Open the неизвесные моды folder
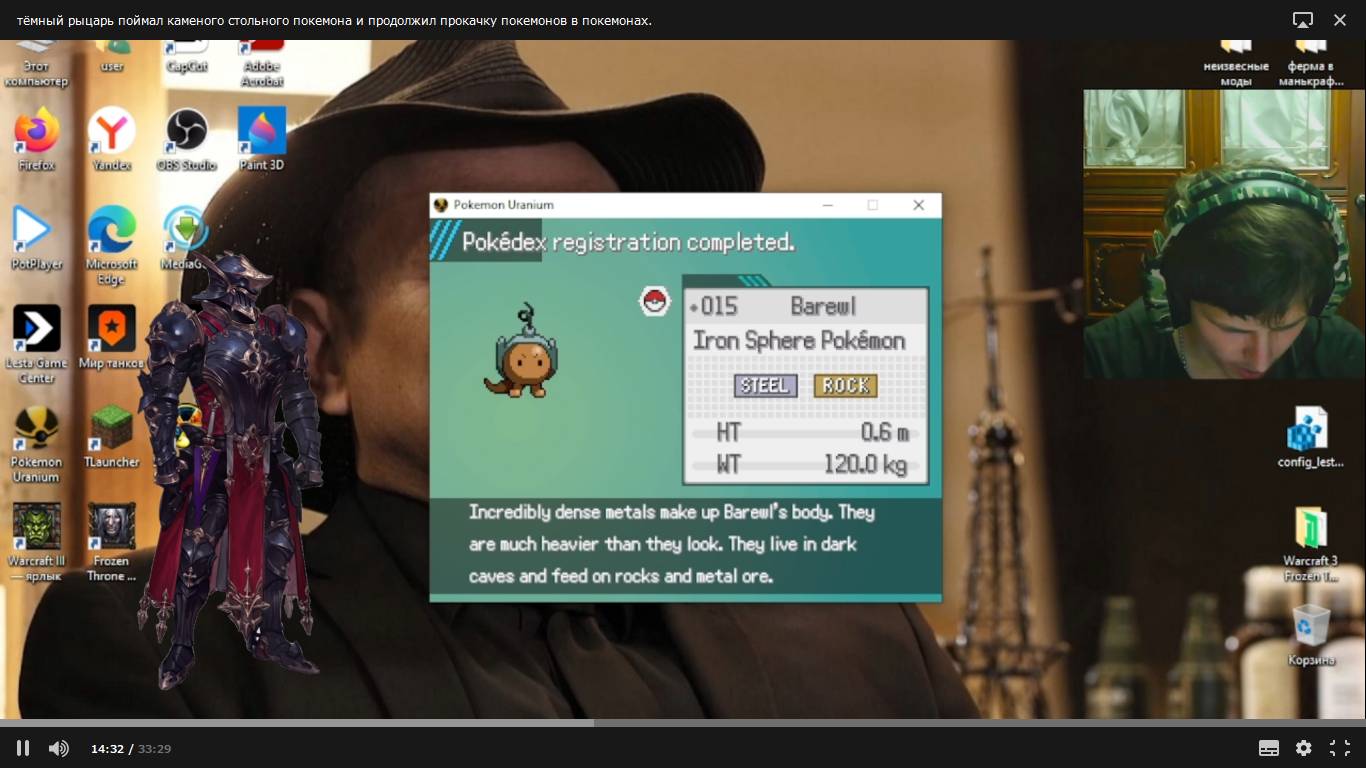The height and width of the screenshot is (768, 1366). 1236,64
